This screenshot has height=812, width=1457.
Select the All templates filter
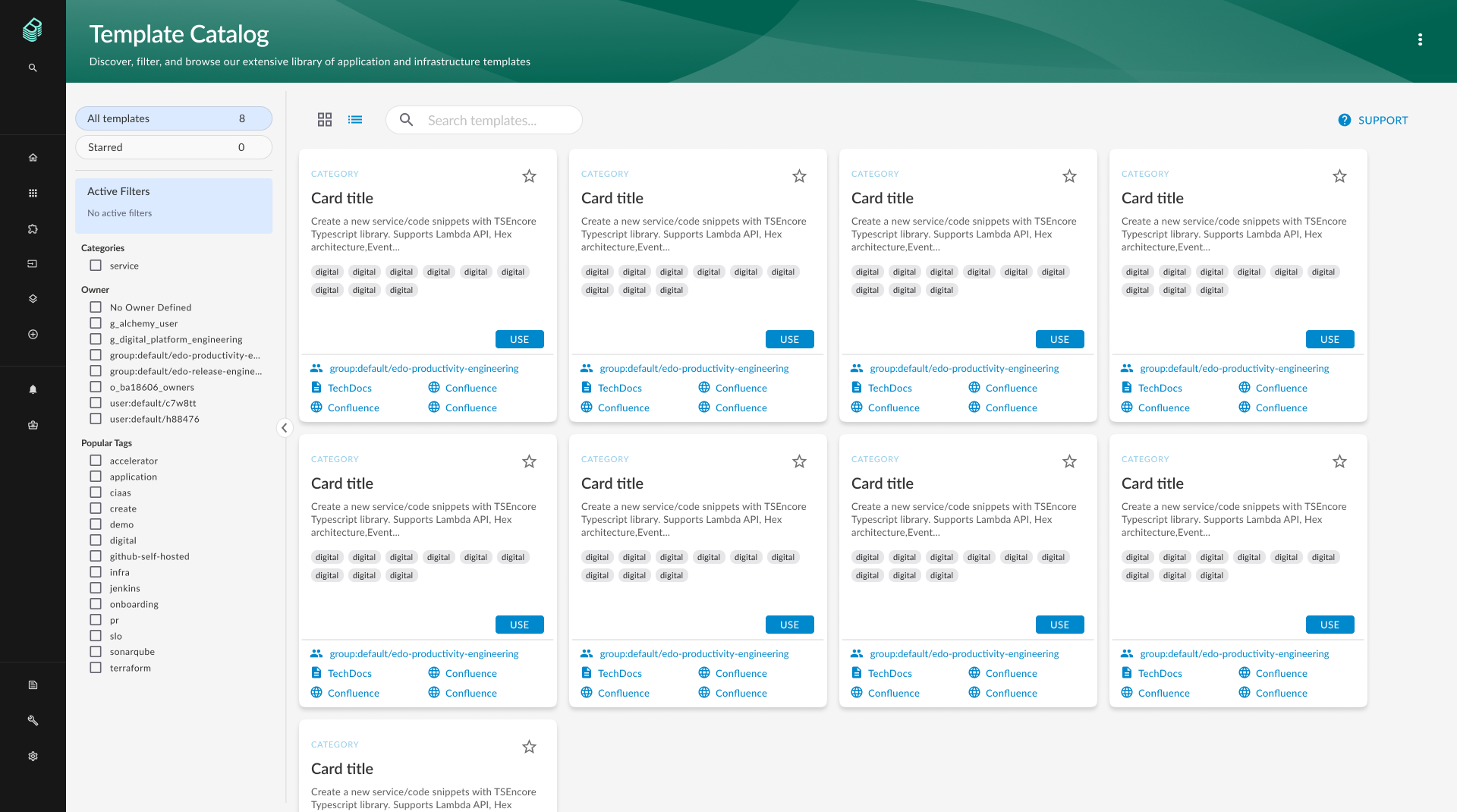(174, 118)
